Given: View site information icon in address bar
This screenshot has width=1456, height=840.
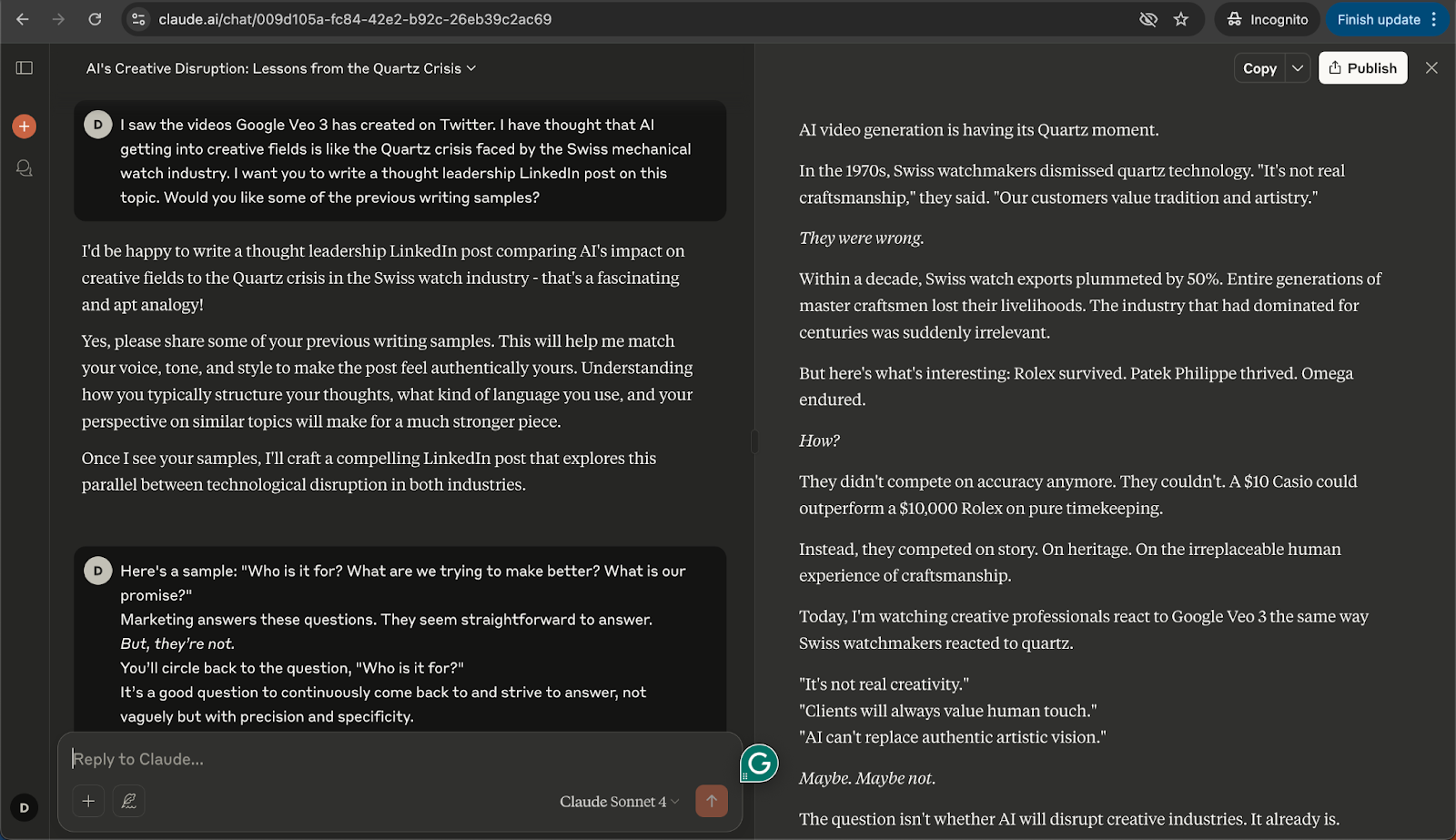Looking at the screenshot, I should 138,19.
